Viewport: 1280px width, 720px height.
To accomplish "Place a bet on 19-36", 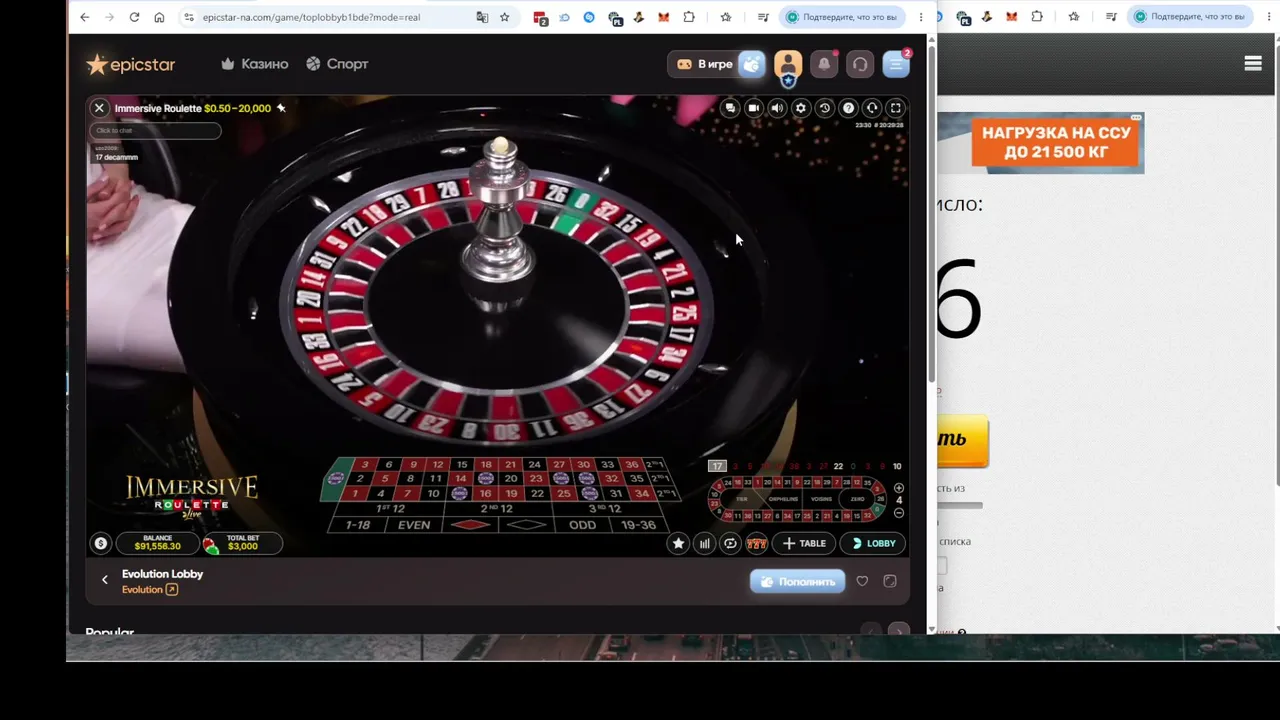I will point(639,525).
